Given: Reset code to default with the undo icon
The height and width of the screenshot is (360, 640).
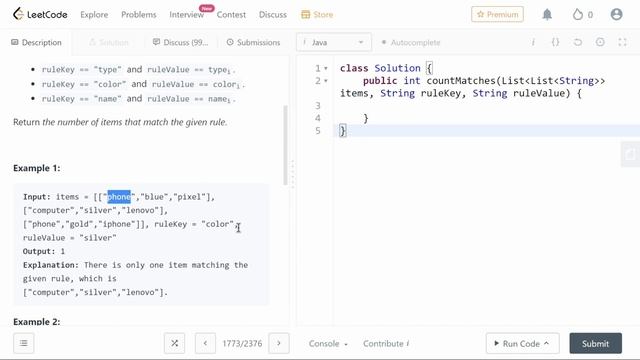Looking at the screenshot, I should click(x=578, y=42).
